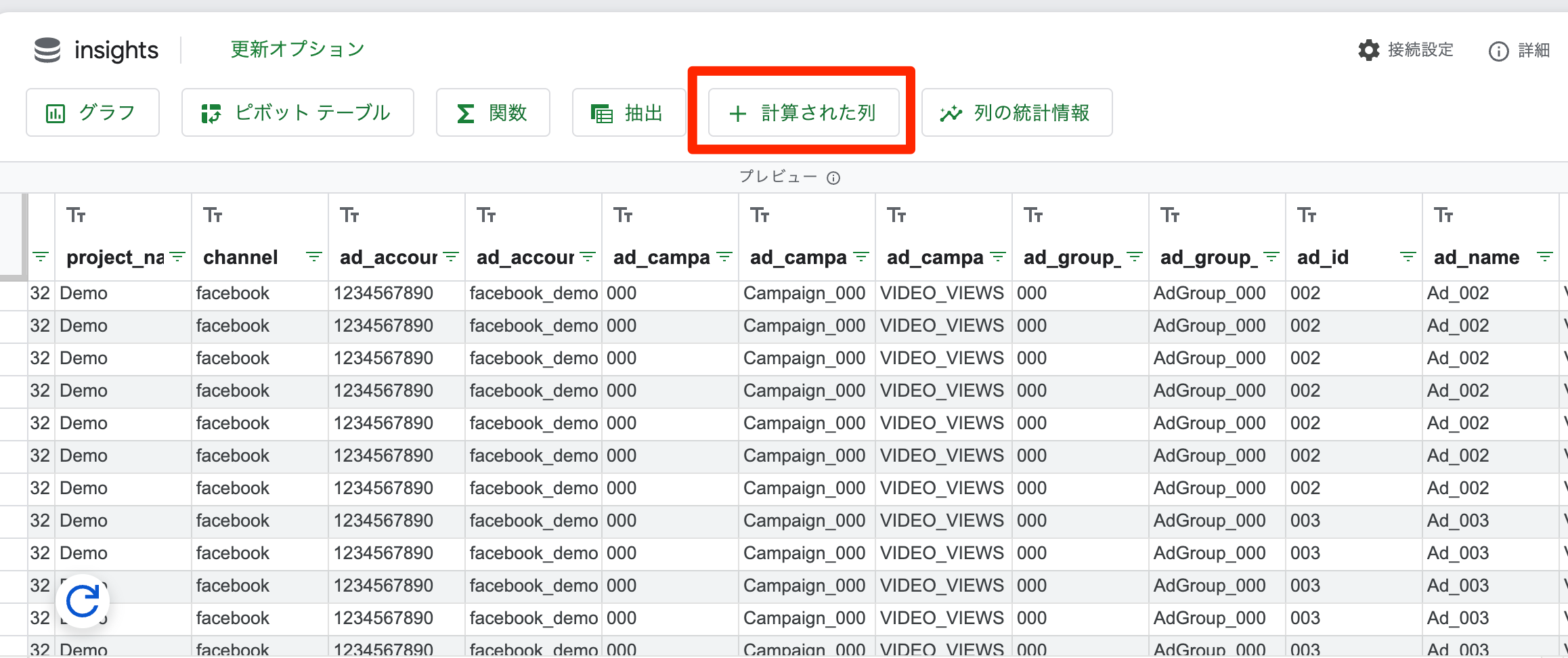1568x658 pixels.
Task: Open the グラフ chart option
Action: (x=93, y=113)
